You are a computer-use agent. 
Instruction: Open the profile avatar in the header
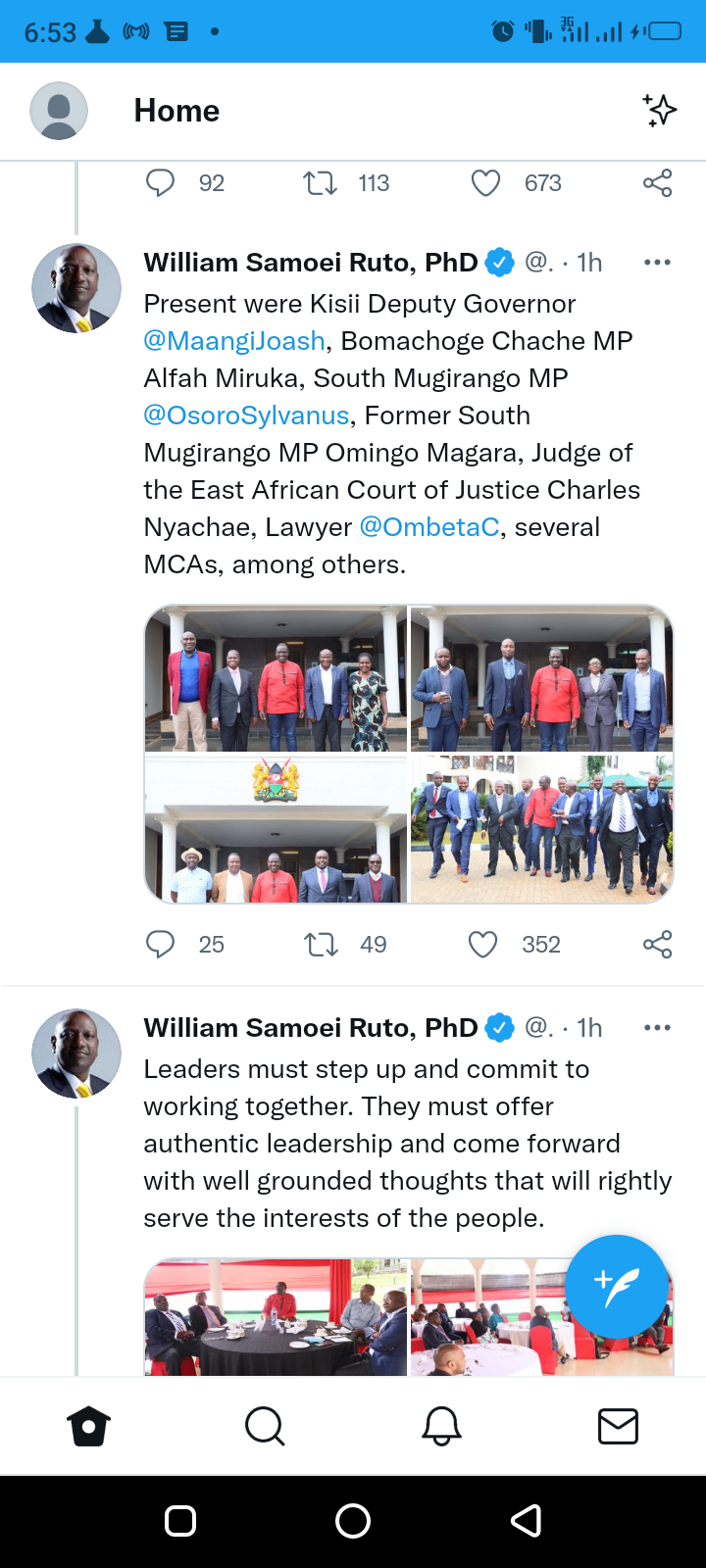tap(59, 111)
